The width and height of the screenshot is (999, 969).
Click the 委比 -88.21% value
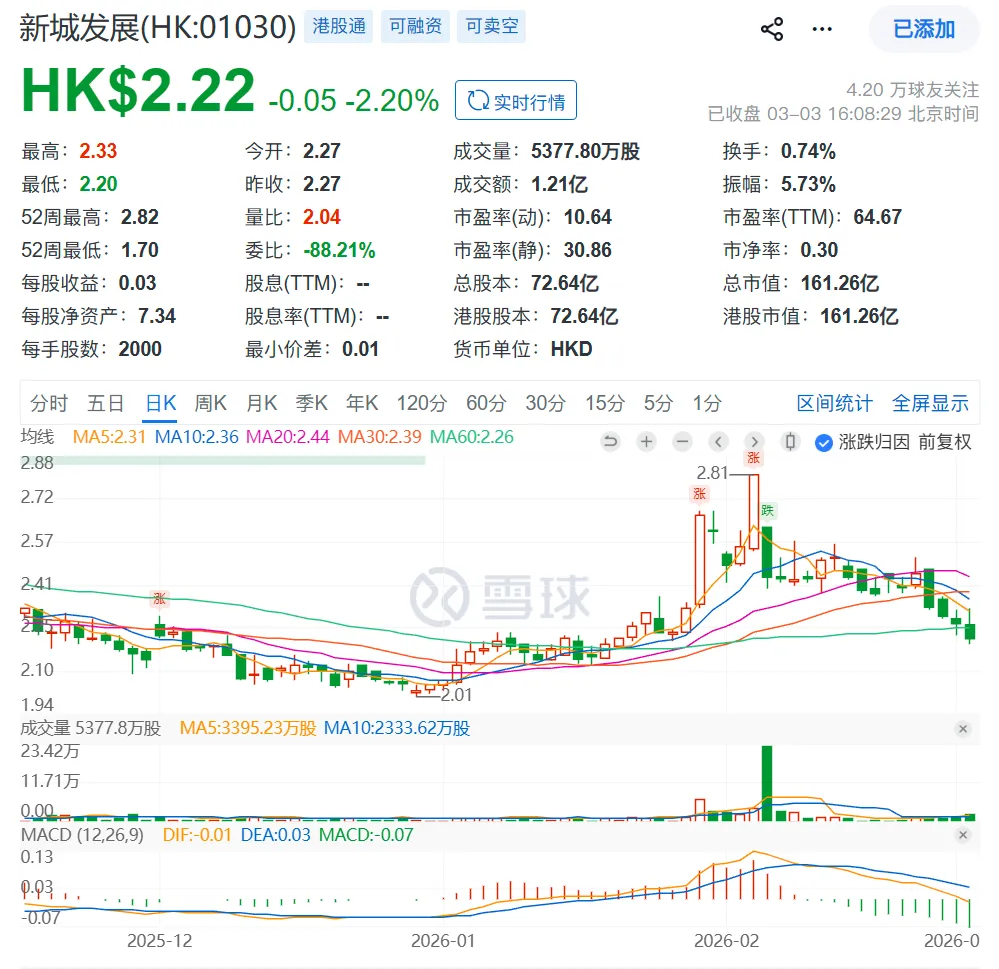point(339,250)
